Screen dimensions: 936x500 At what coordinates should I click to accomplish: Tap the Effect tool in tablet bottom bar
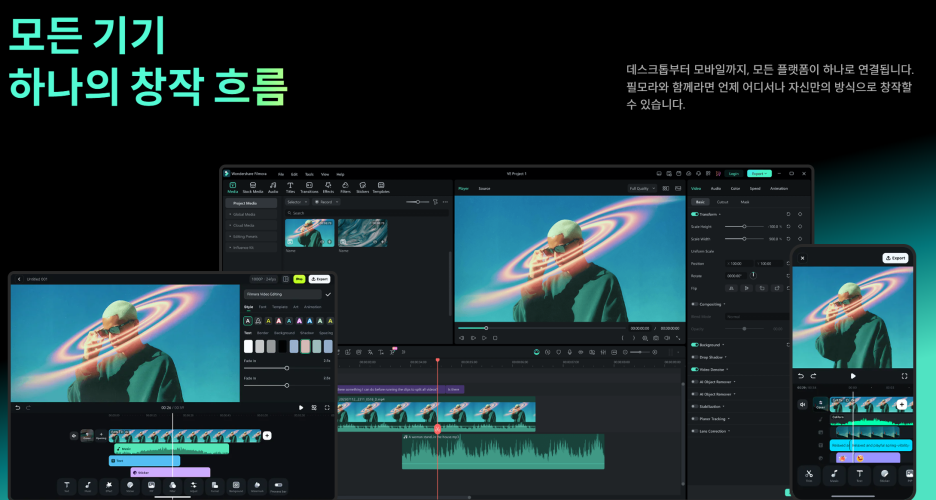point(109,486)
